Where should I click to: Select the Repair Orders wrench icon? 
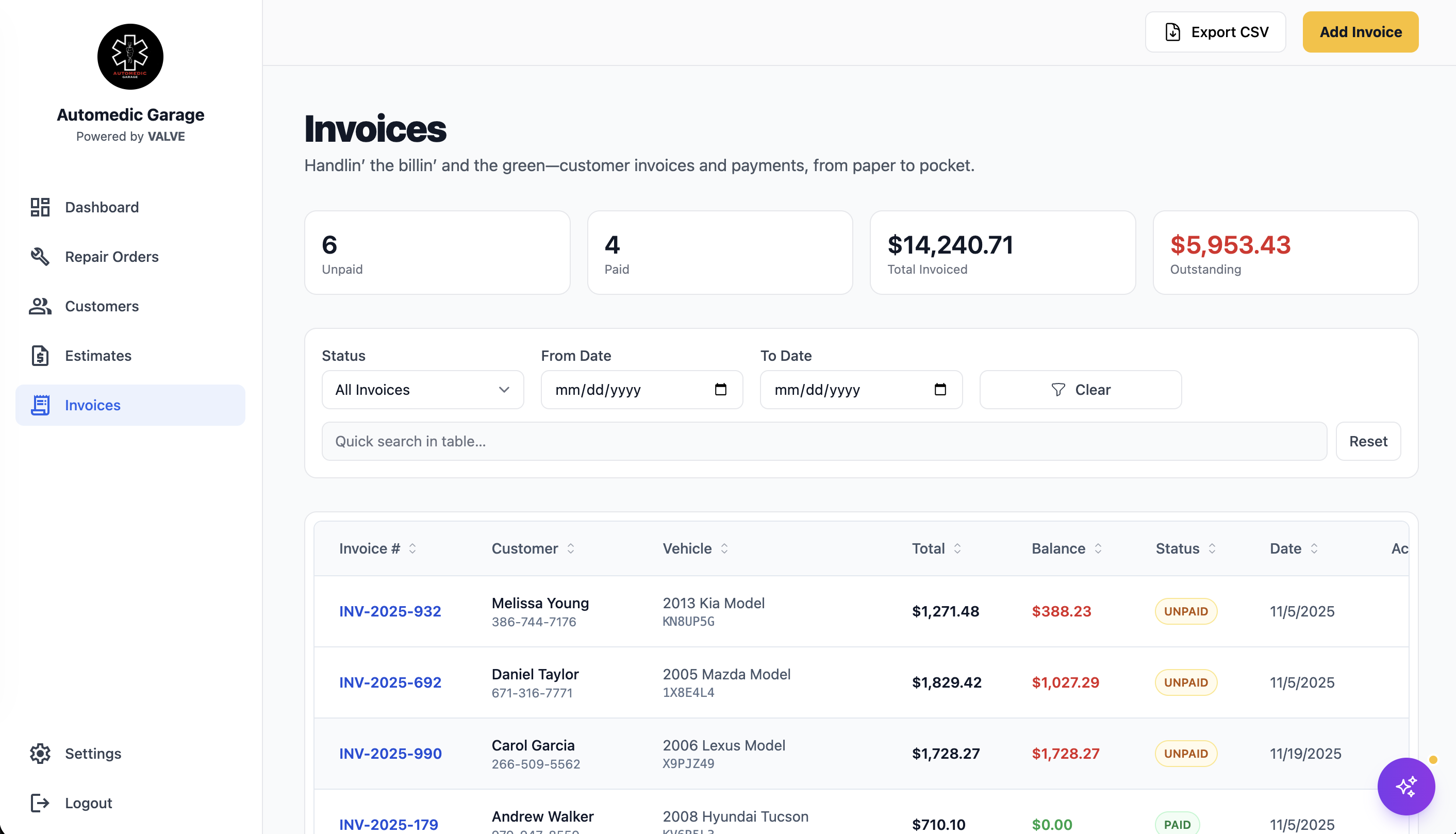(x=39, y=257)
